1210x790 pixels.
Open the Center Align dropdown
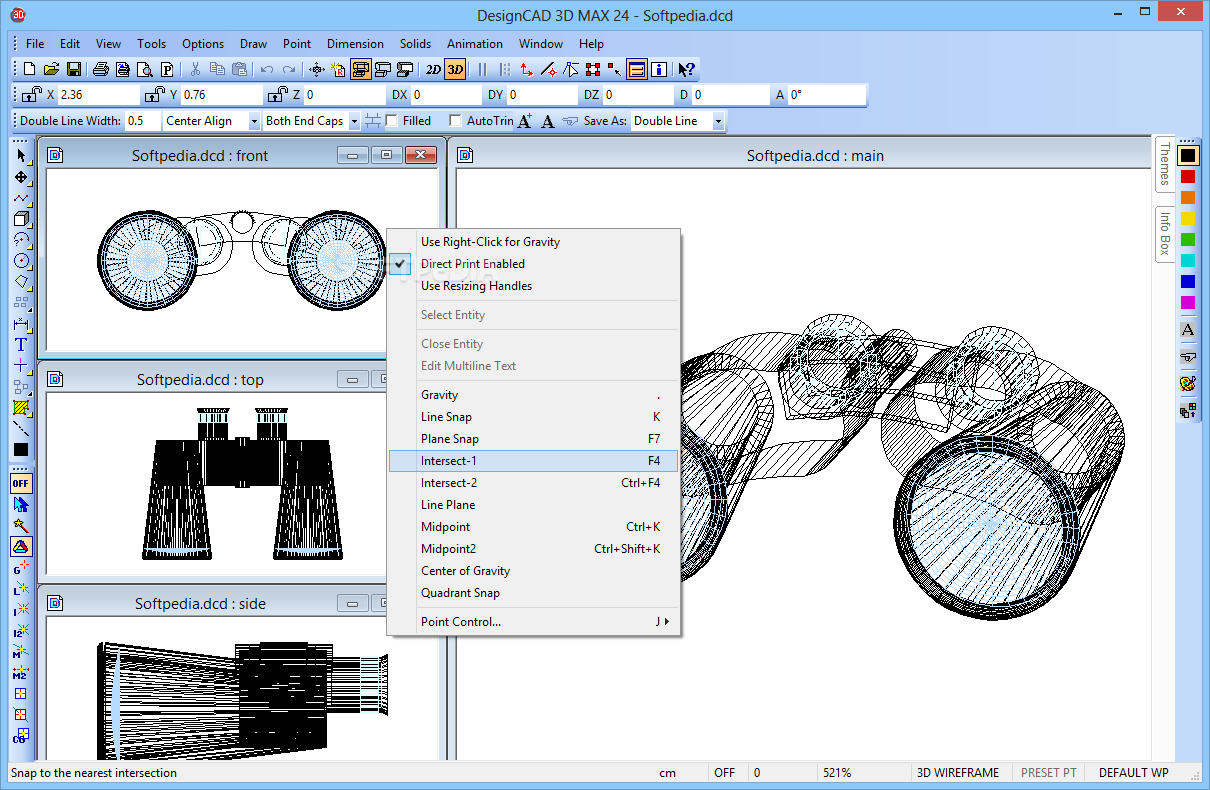[255, 120]
